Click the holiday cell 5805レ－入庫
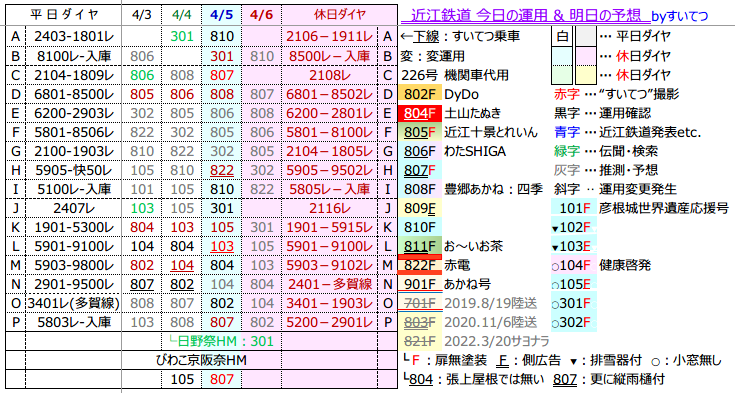The height and width of the screenshot is (393, 735). [330, 189]
